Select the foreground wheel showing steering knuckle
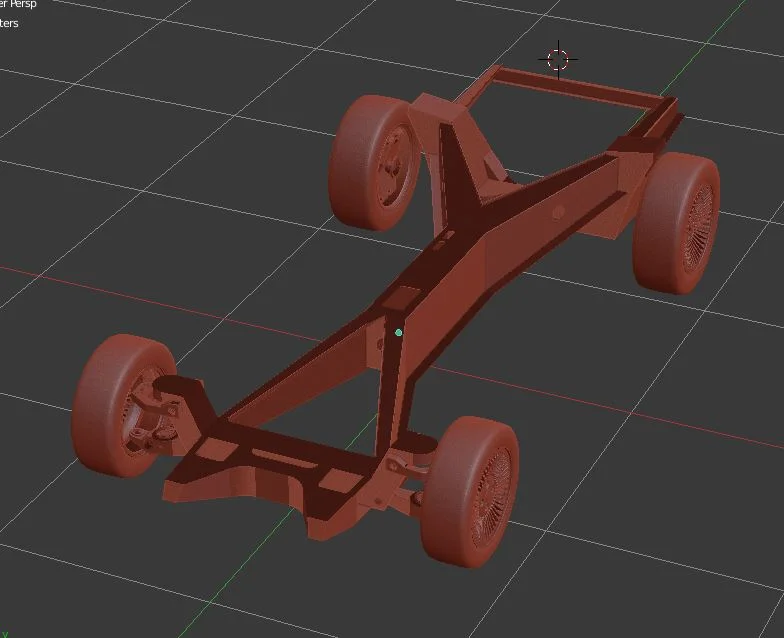The image size is (784, 638). coord(124,405)
